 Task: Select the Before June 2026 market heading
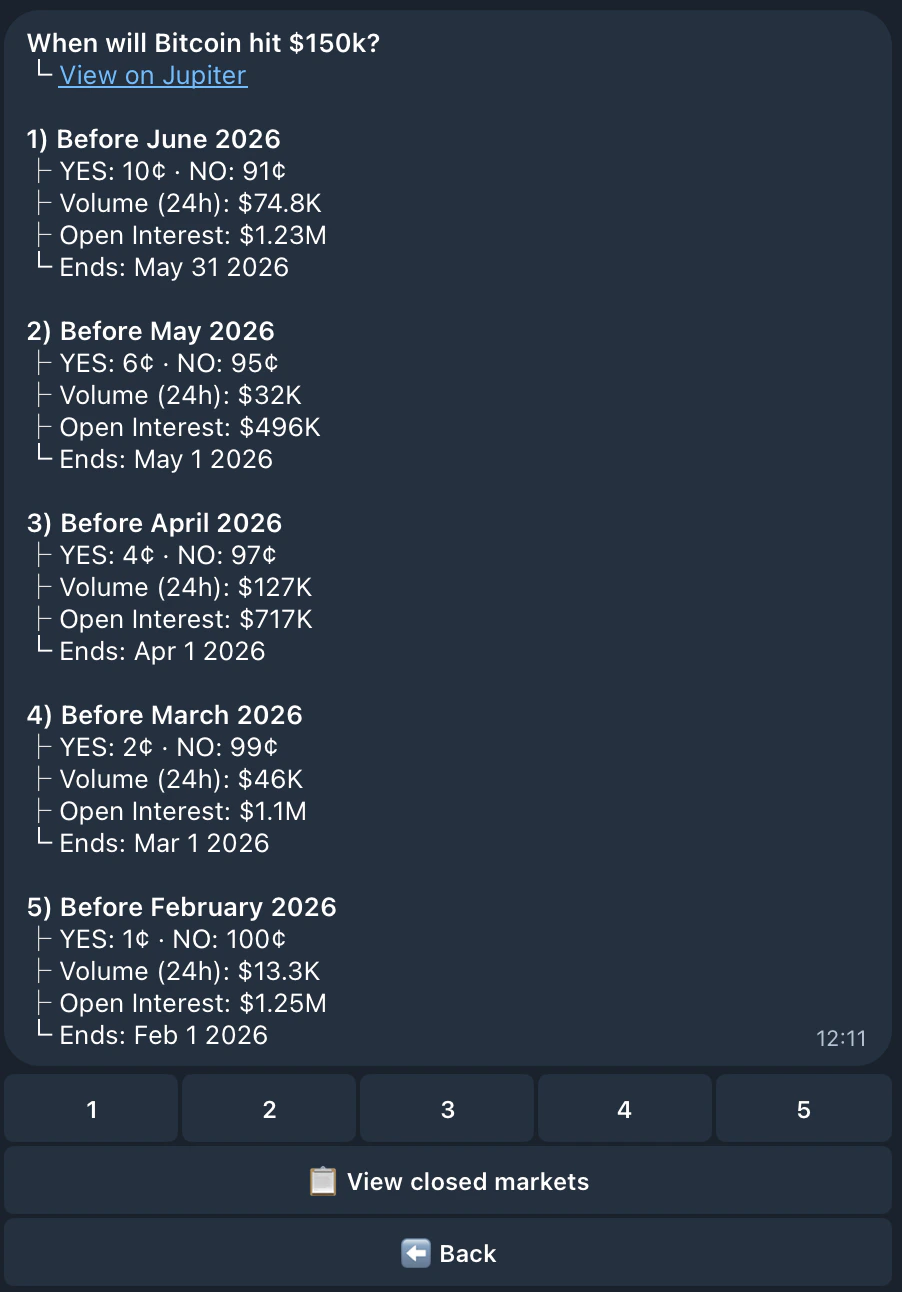155,139
